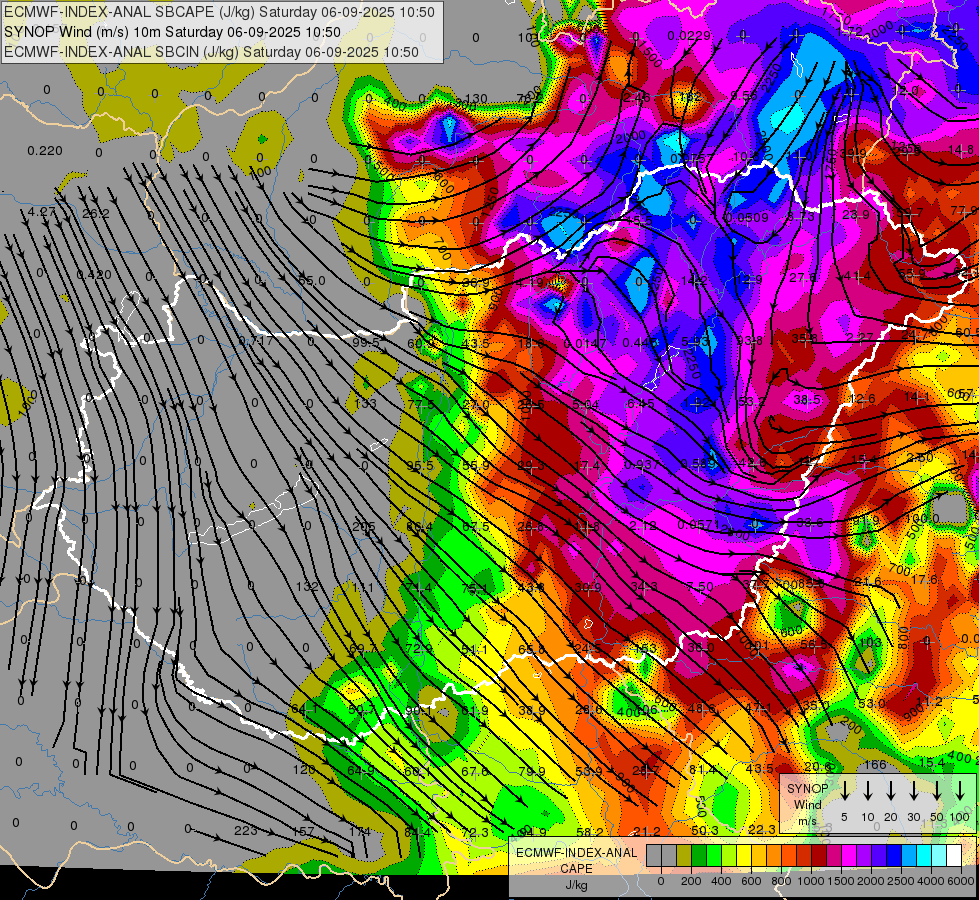Select the pure blue CAPE legend swatch
979x900 pixels.
pos(894,855)
